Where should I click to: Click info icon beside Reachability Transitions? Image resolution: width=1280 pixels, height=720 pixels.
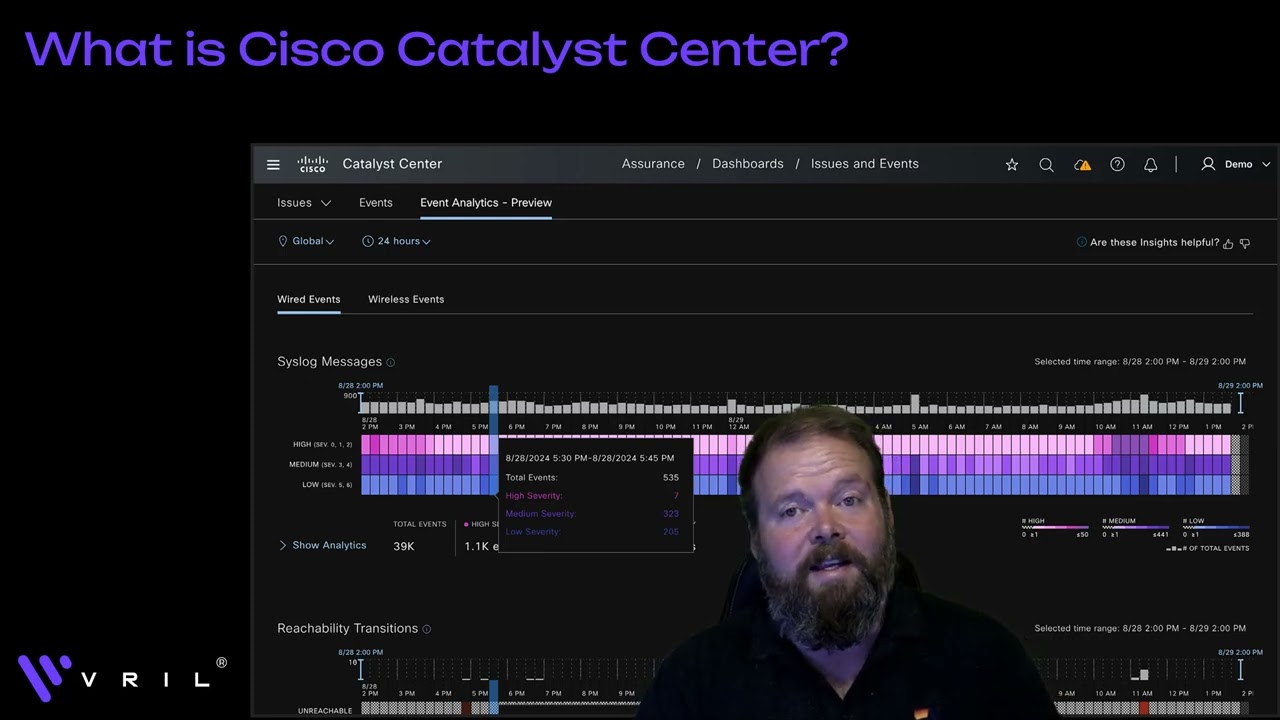(x=427, y=629)
